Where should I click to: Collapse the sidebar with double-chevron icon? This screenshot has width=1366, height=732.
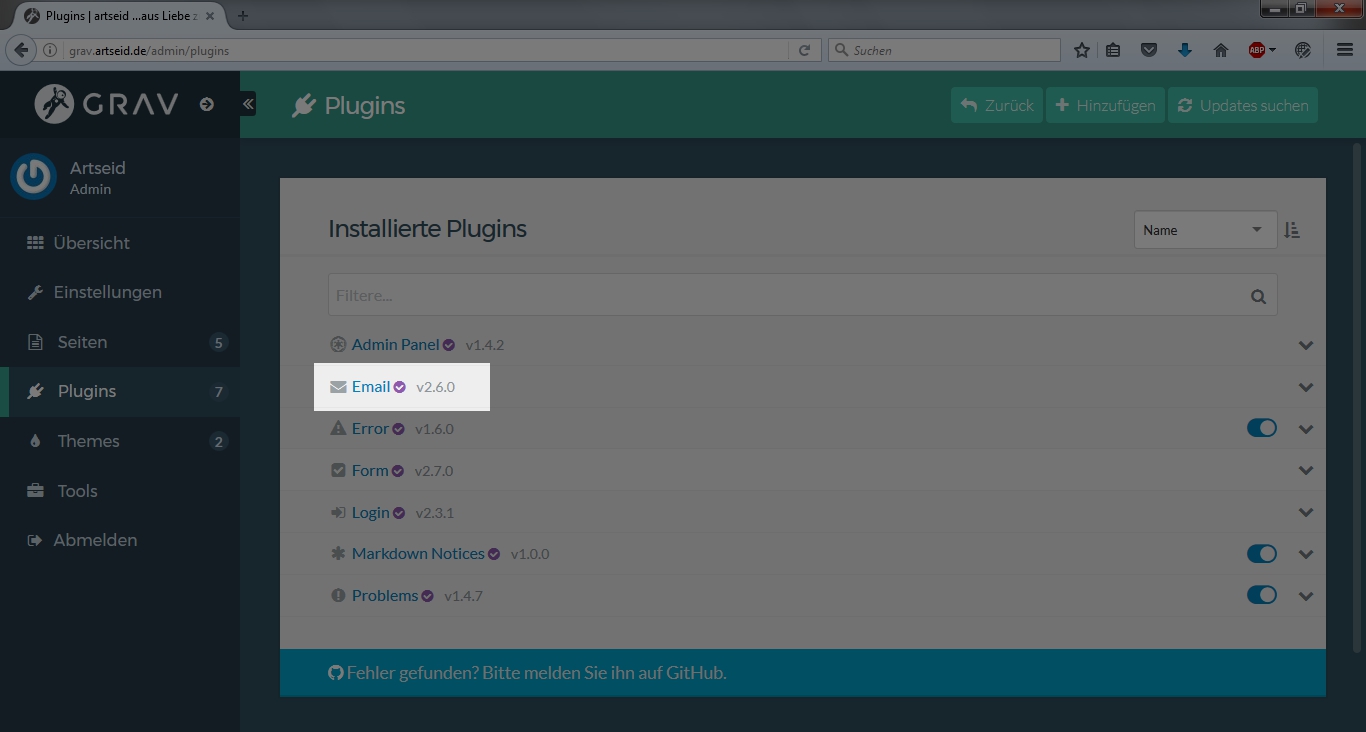pyautogui.click(x=248, y=104)
